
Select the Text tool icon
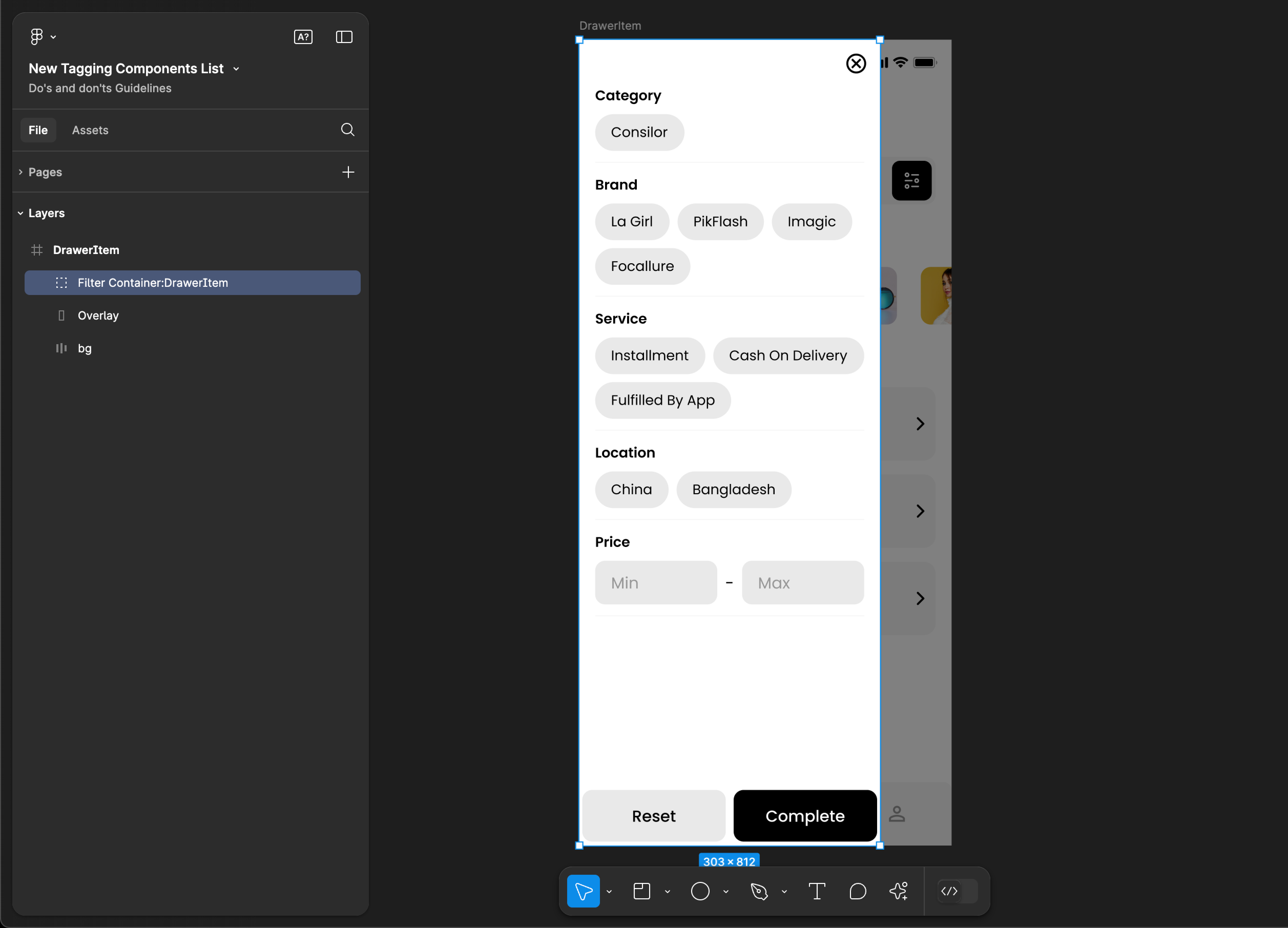(x=816, y=891)
